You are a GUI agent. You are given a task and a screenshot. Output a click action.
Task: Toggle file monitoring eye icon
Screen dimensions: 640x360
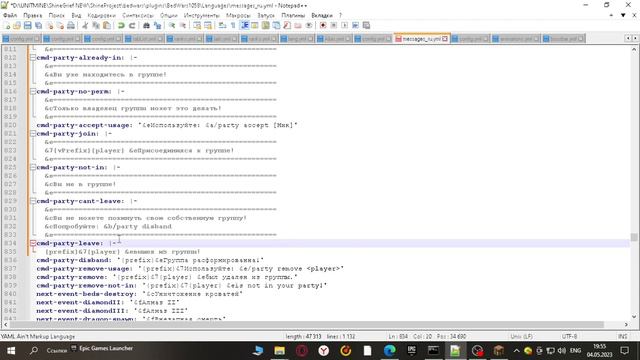pyautogui.click(x=309, y=25)
